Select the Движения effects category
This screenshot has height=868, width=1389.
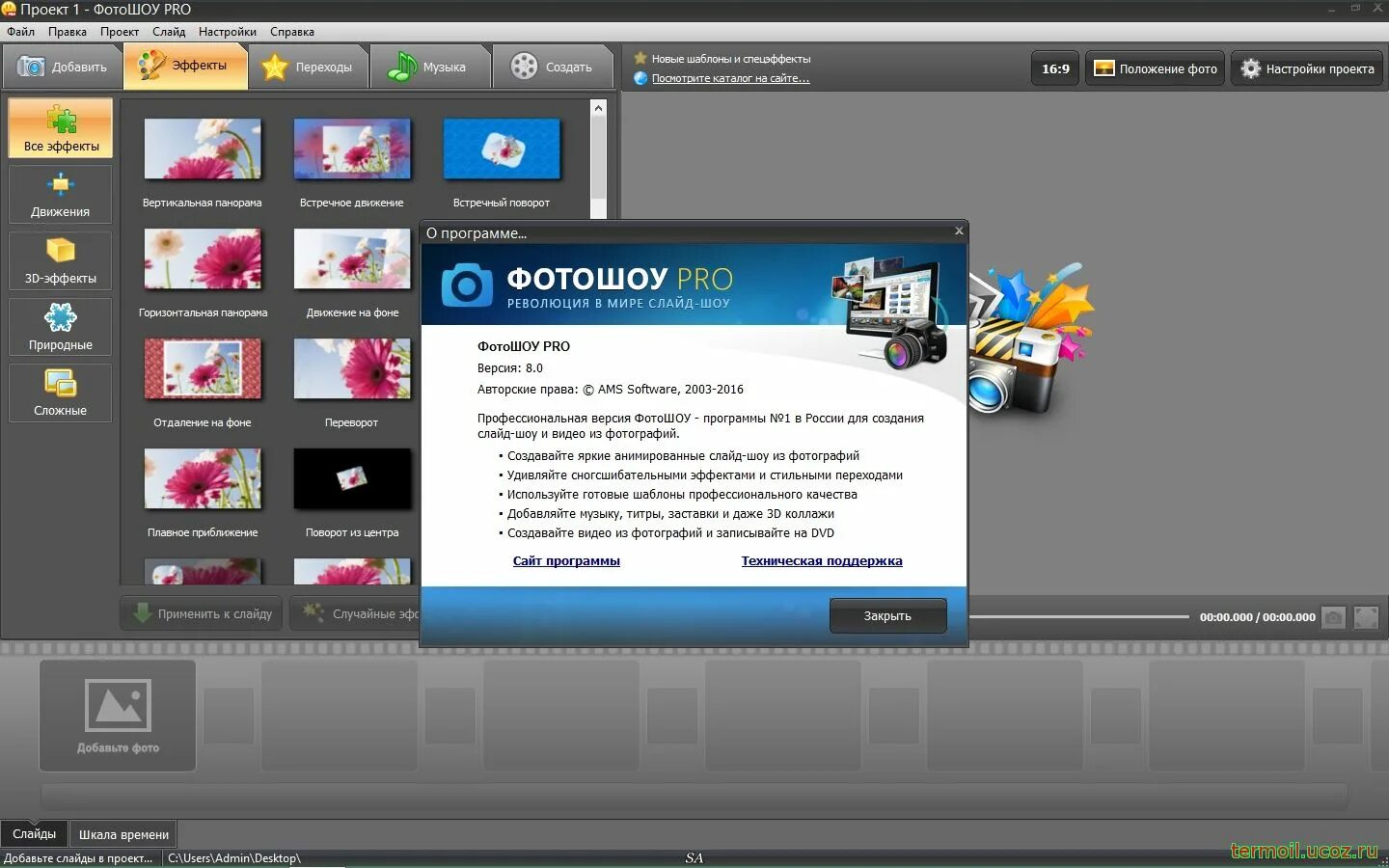61,194
